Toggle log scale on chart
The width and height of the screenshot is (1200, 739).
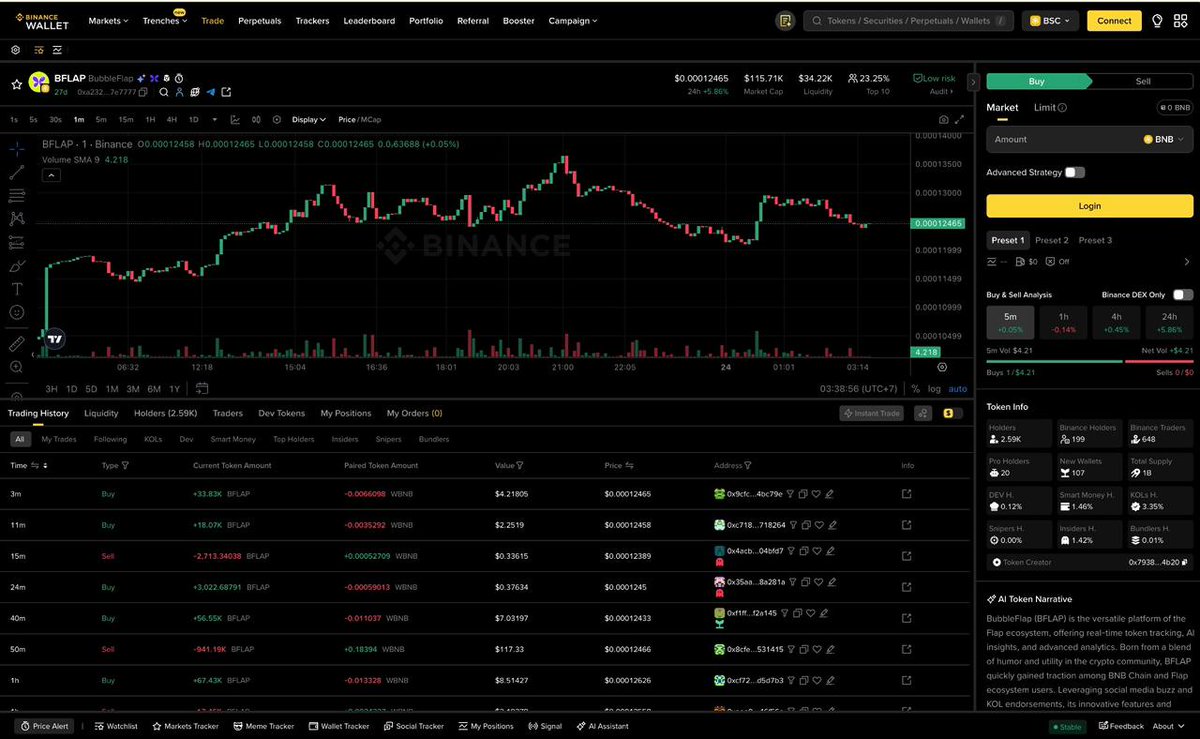934,388
